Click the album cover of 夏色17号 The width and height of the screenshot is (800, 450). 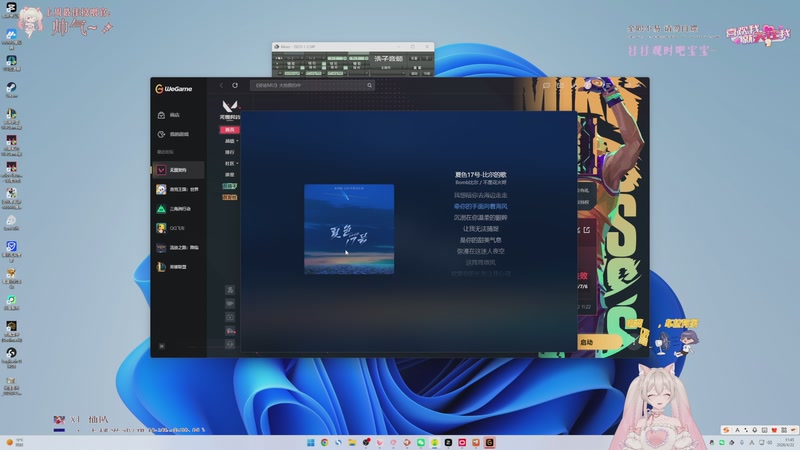click(349, 229)
